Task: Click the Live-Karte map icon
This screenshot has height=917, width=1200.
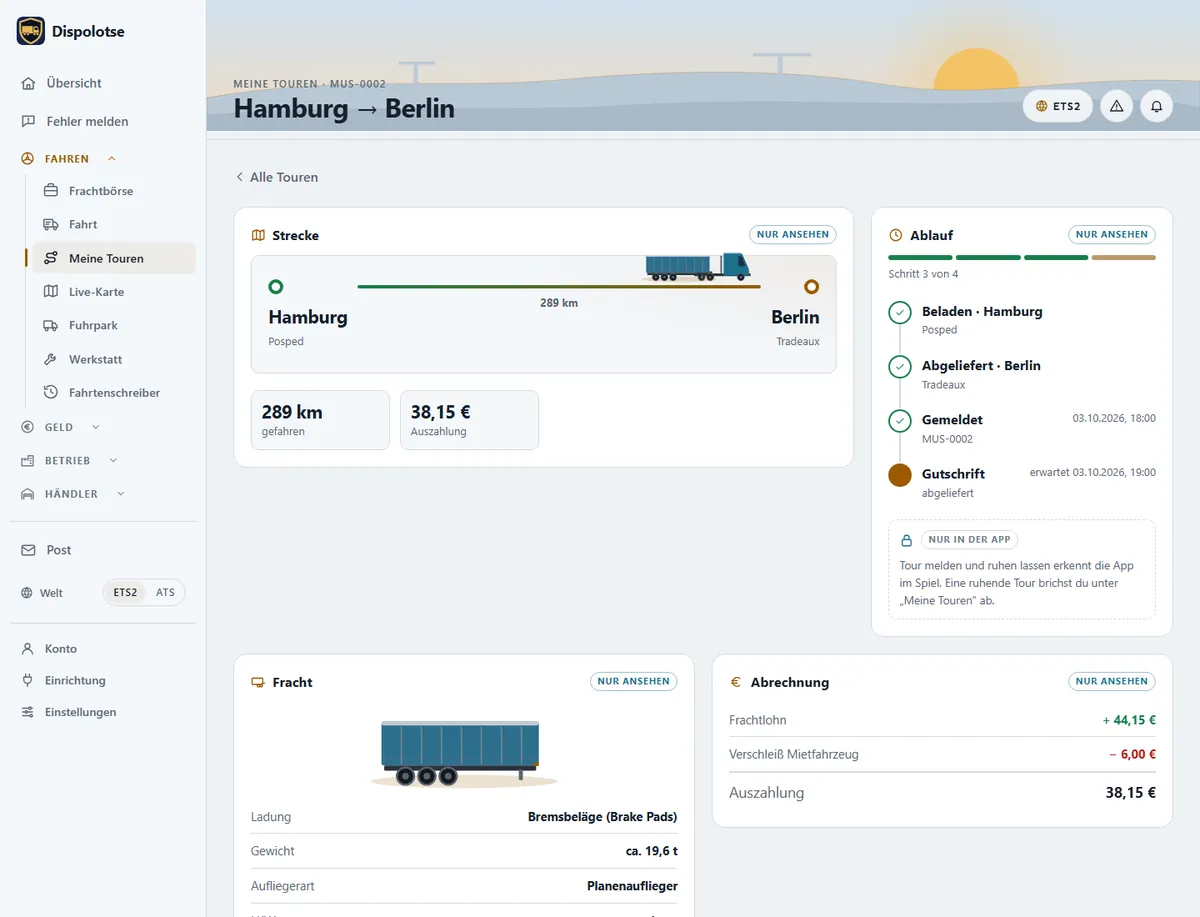Action: pyautogui.click(x=51, y=292)
